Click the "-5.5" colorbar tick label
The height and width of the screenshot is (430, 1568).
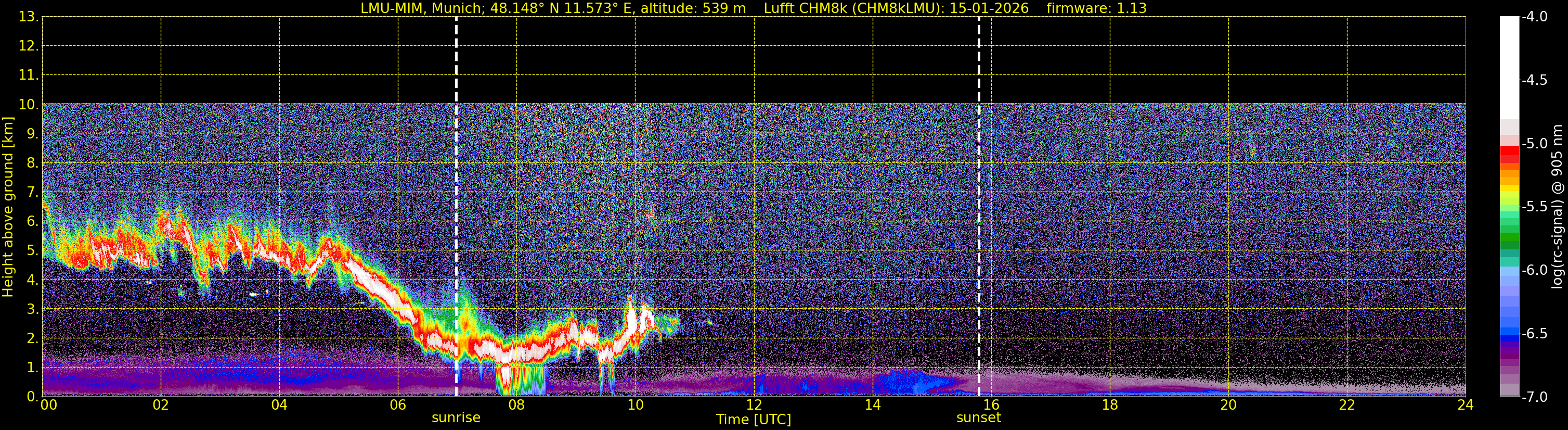pos(1534,207)
